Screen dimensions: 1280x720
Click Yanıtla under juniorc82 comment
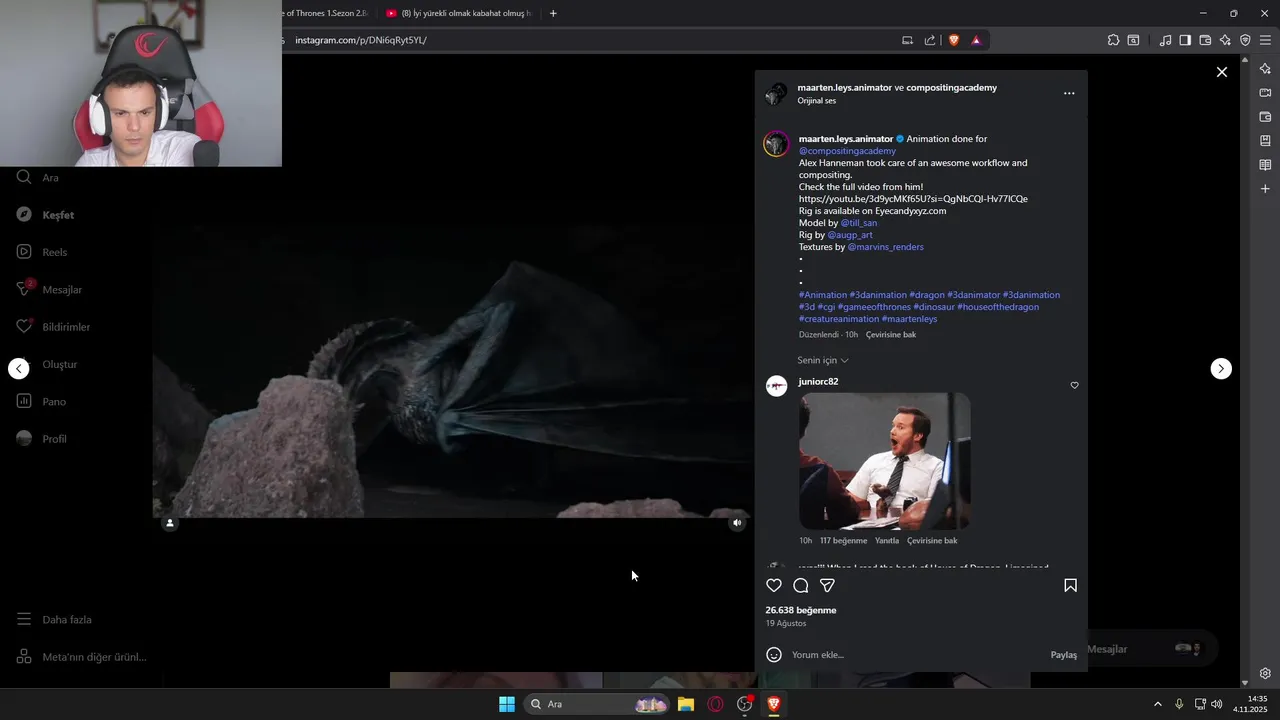click(x=887, y=541)
